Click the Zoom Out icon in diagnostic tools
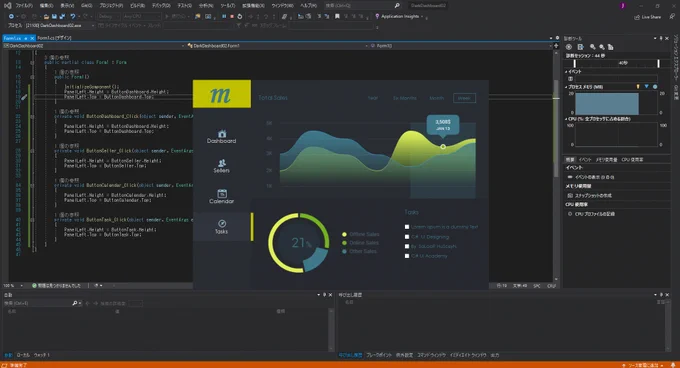Image resolution: width=680 pixels, height=368 pixels. (602, 47)
